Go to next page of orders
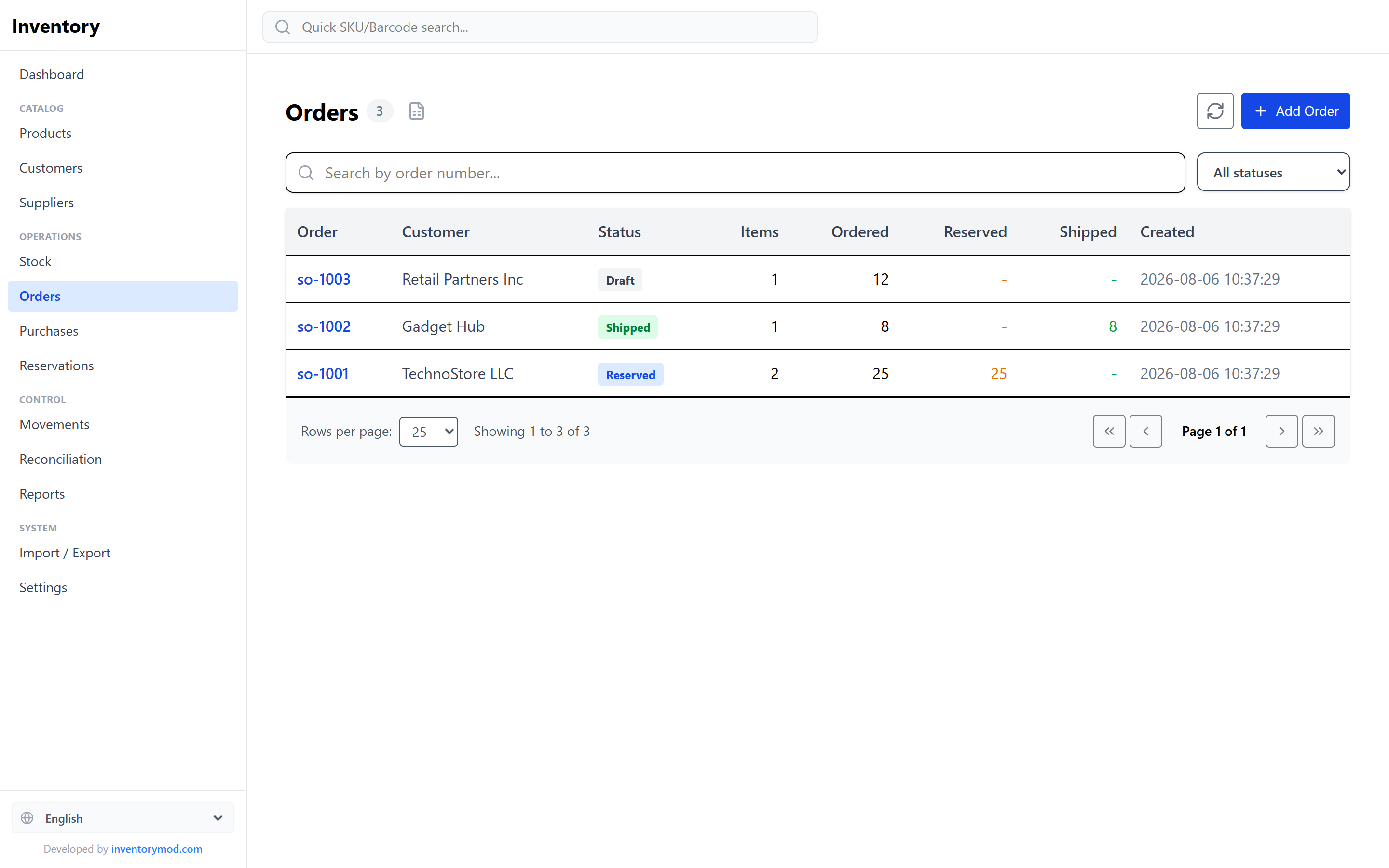 [1281, 431]
